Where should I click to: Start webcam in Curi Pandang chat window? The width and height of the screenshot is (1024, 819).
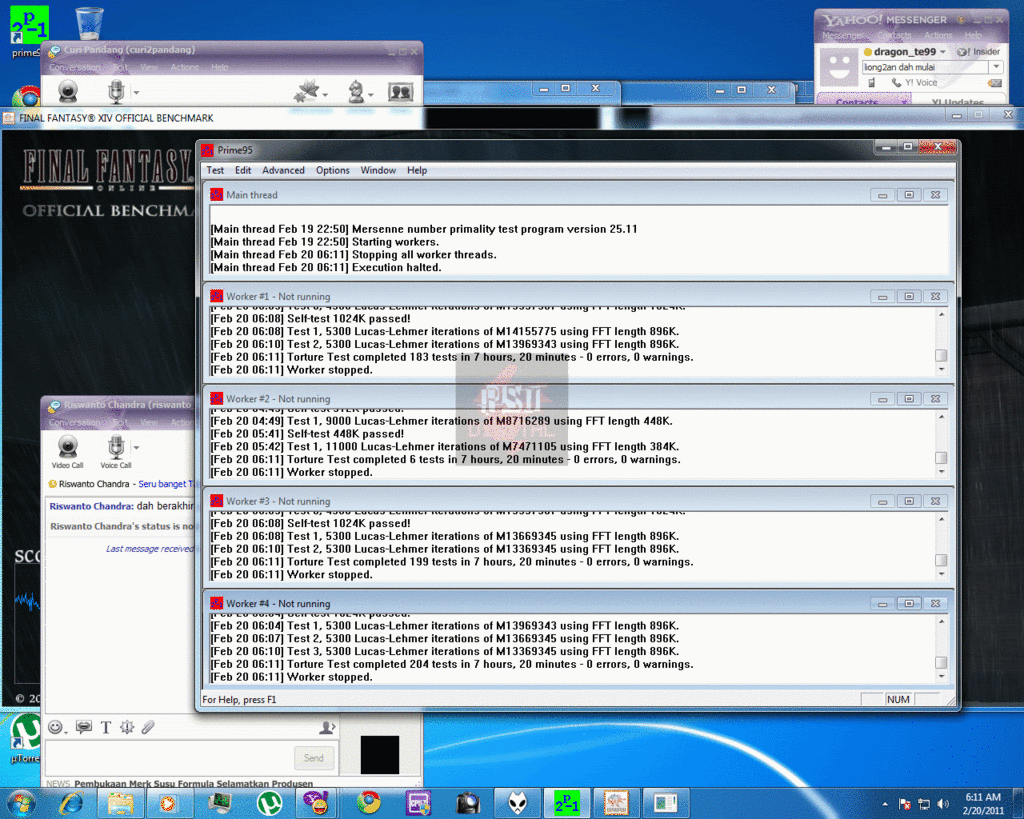68,91
